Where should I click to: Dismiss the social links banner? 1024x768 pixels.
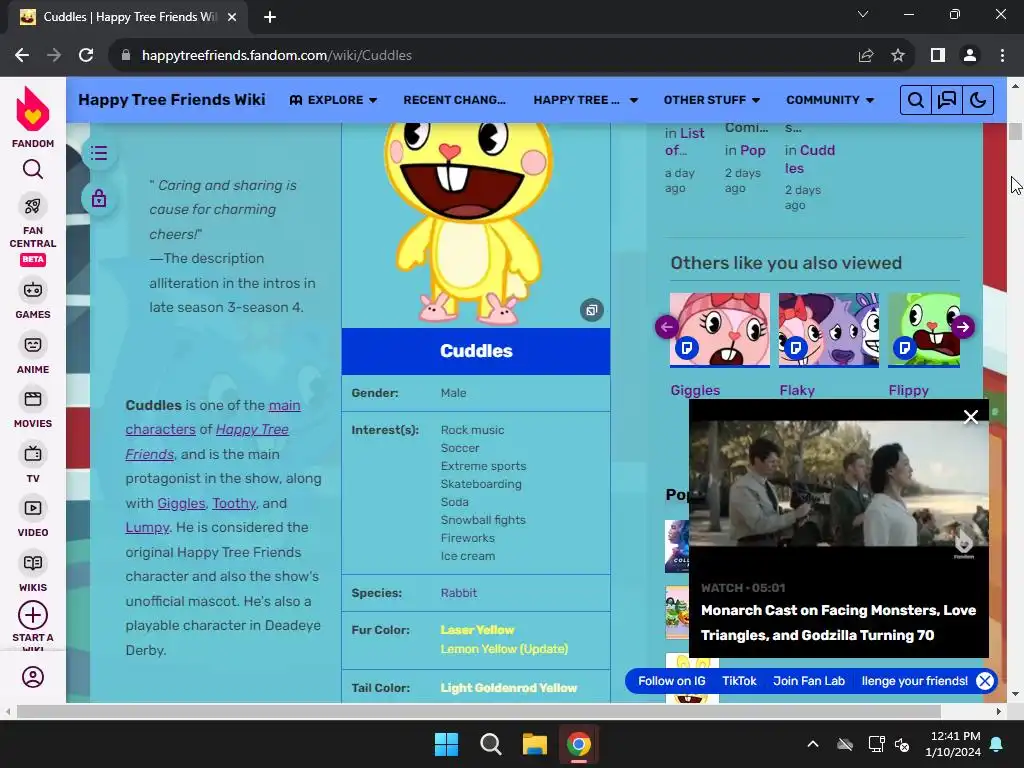pyautogui.click(x=985, y=681)
